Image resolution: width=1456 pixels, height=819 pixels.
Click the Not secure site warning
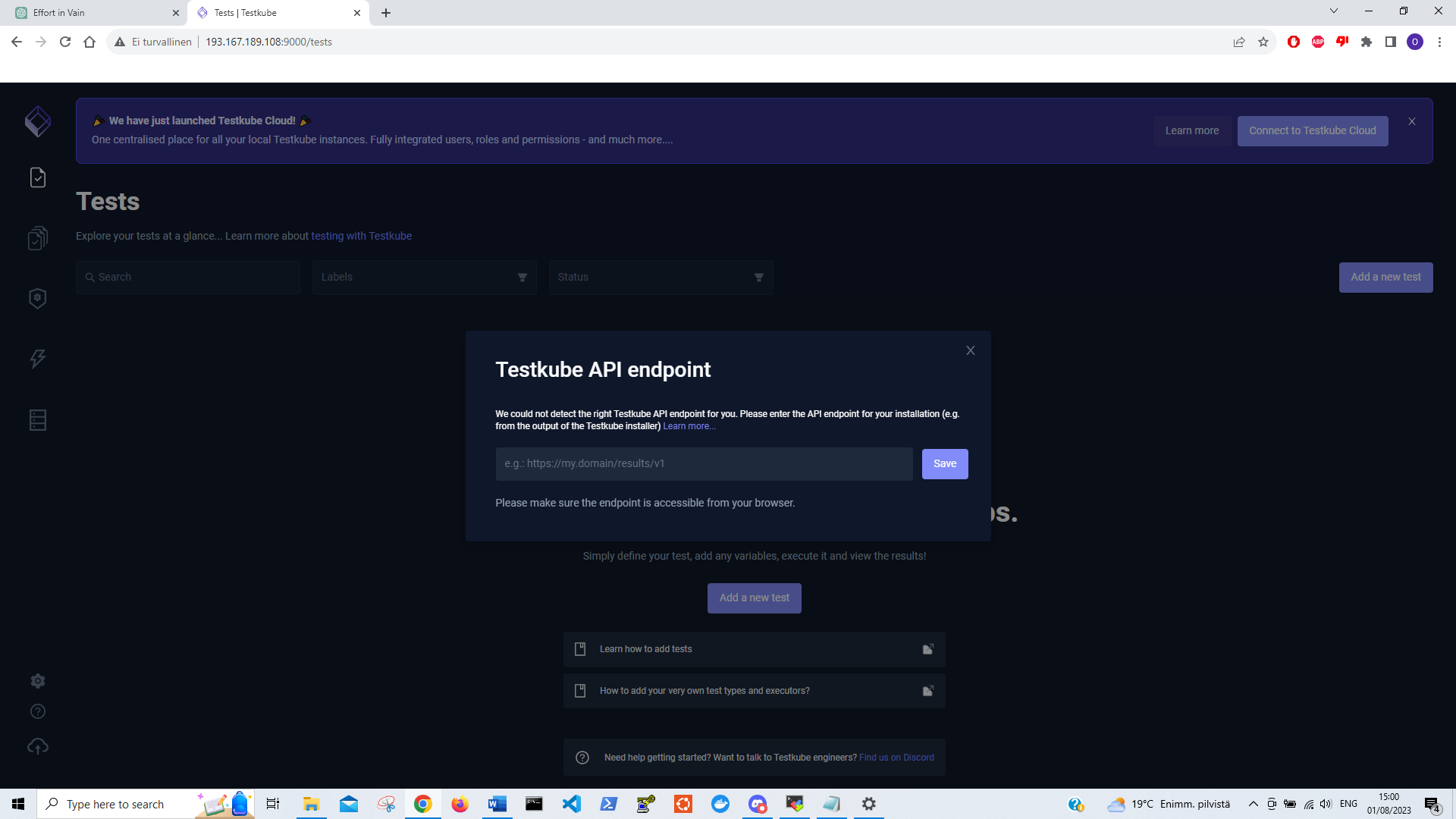coord(153,42)
